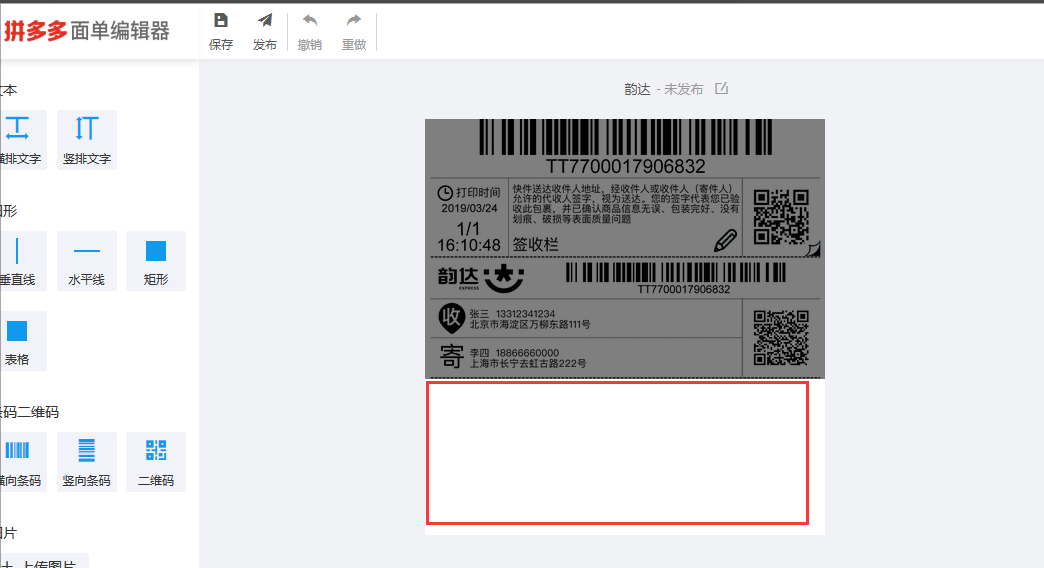Click the large tracking number TT7700017906832

point(625,166)
